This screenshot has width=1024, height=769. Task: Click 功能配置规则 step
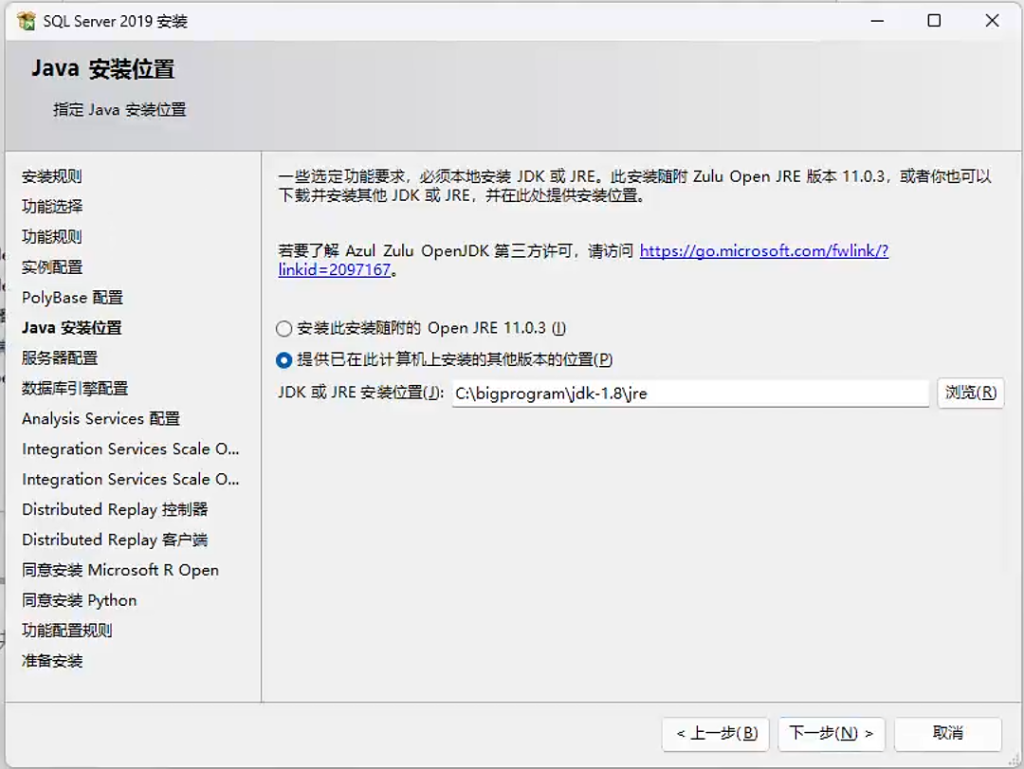pyautogui.click(x=67, y=631)
